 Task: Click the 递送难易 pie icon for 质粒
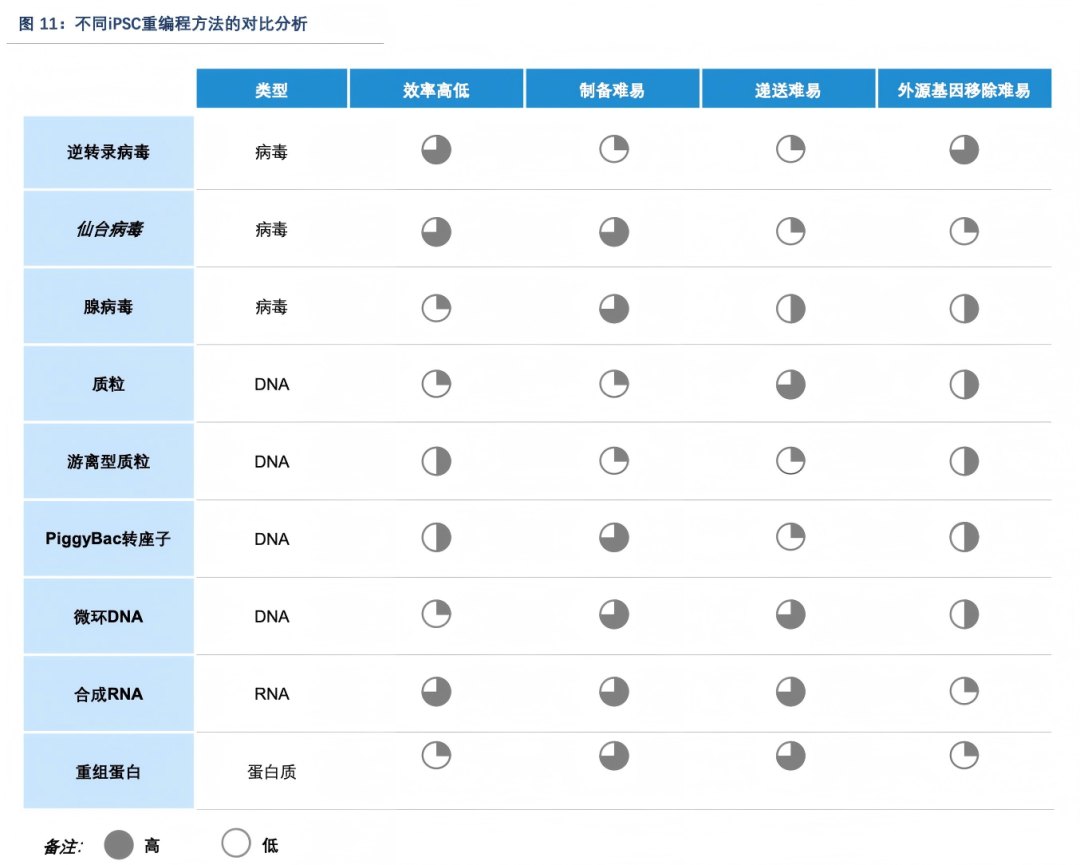(x=791, y=384)
